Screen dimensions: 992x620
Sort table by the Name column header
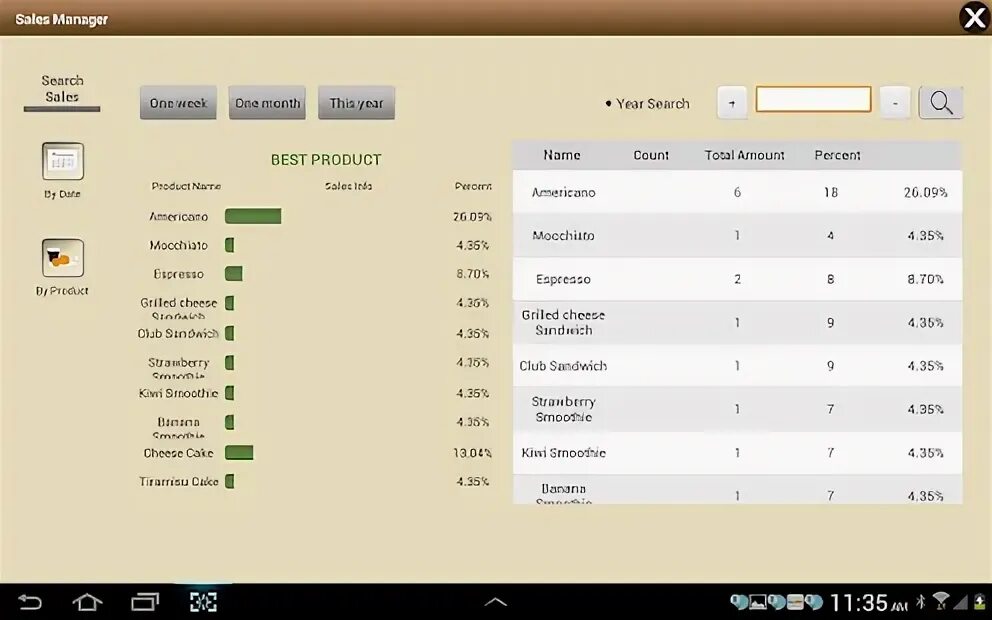[x=561, y=155]
